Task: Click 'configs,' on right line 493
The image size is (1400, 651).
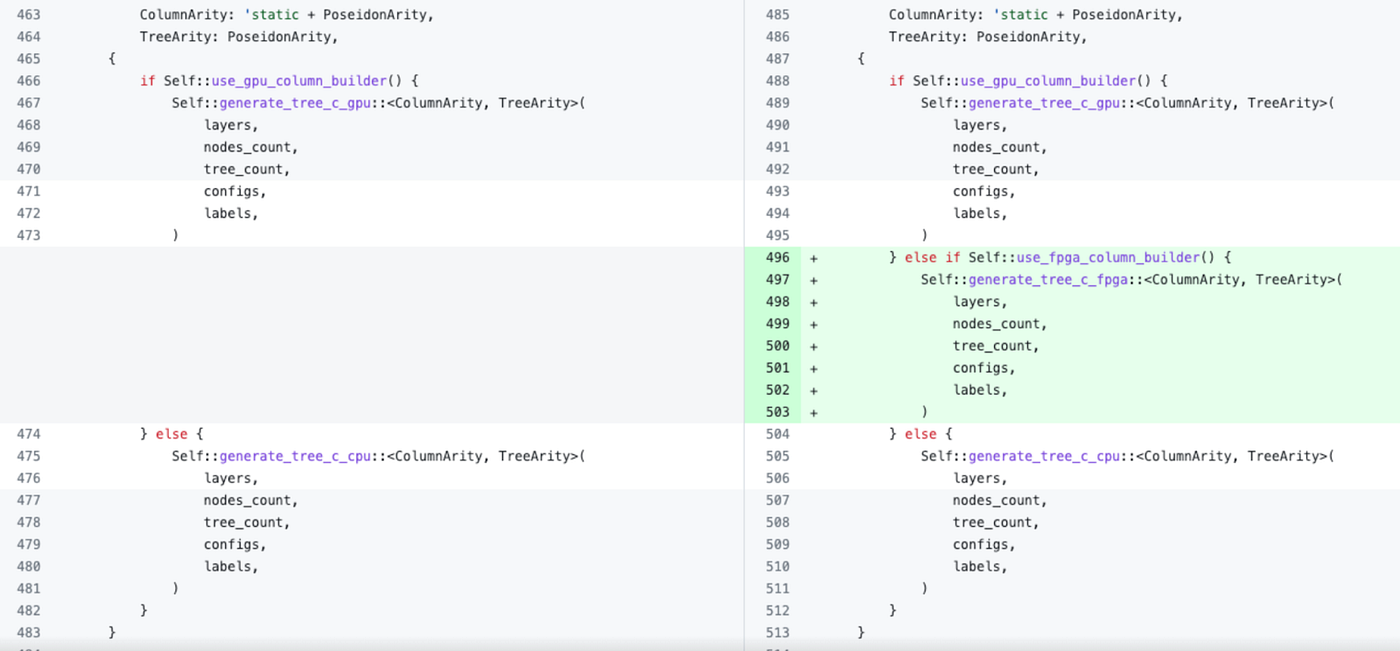Action: 984,191
